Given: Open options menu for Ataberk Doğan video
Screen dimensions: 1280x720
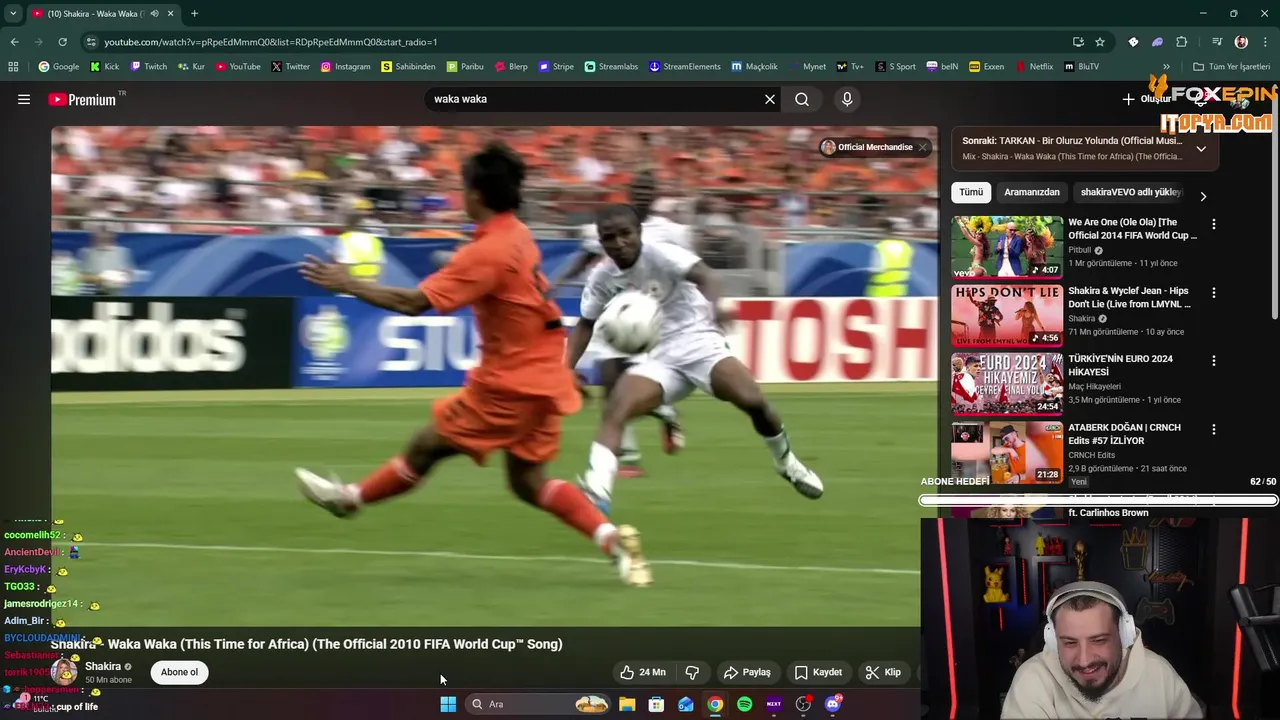Looking at the screenshot, I should 1214,430.
